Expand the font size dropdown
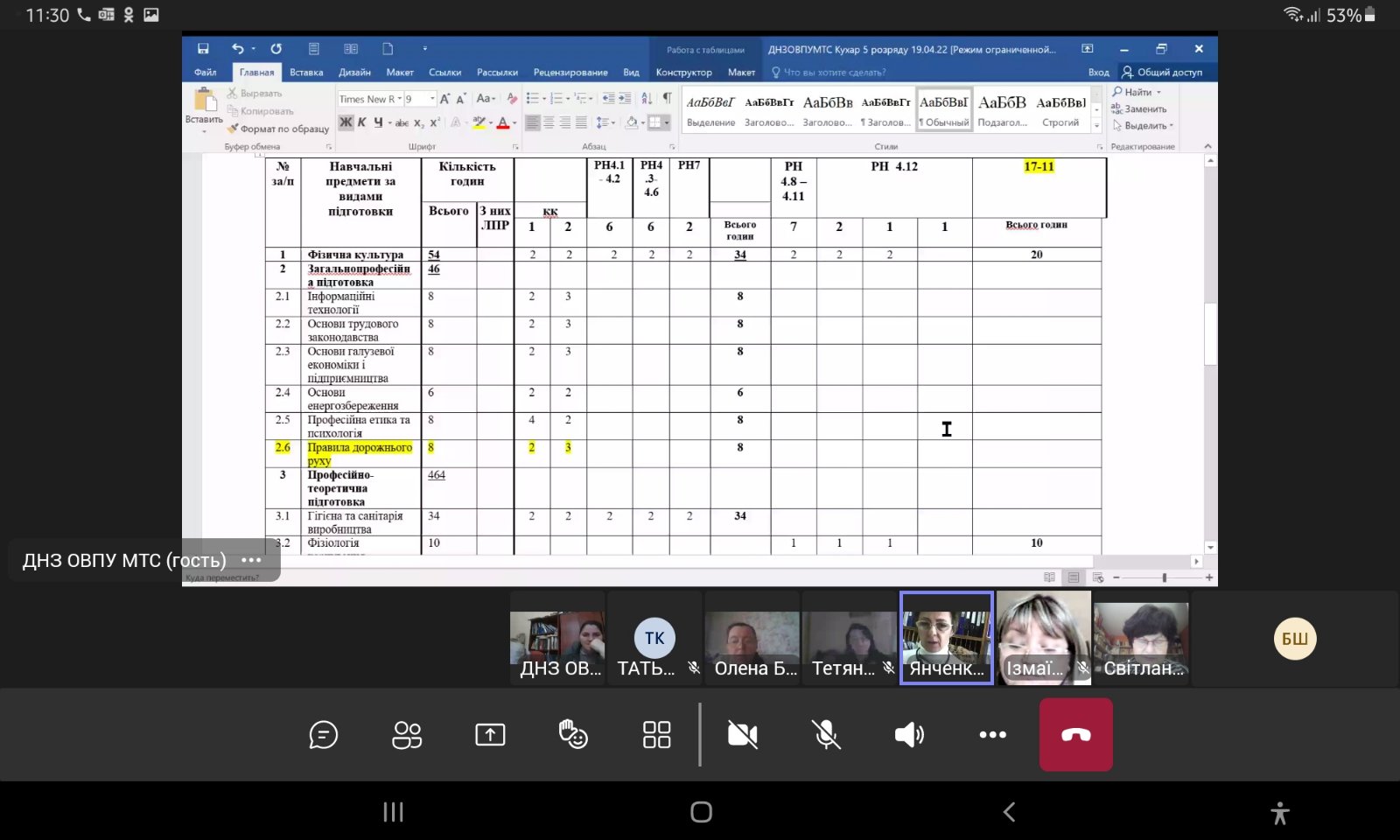This screenshot has width=1400, height=840. pyautogui.click(x=432, y=100)
